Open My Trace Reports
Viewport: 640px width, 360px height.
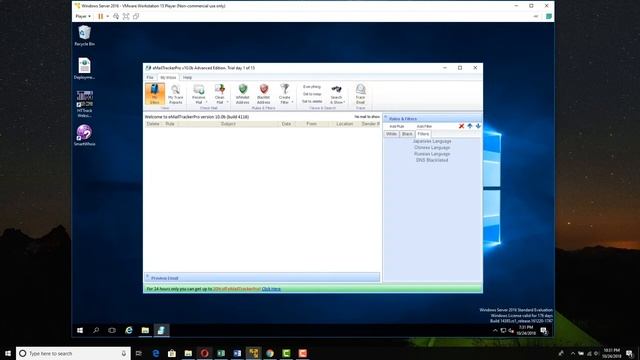pos(176,94)
